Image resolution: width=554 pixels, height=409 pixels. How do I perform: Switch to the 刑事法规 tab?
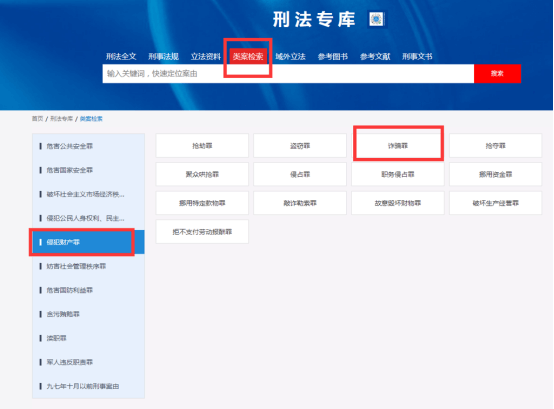click(x=163, y=57)
